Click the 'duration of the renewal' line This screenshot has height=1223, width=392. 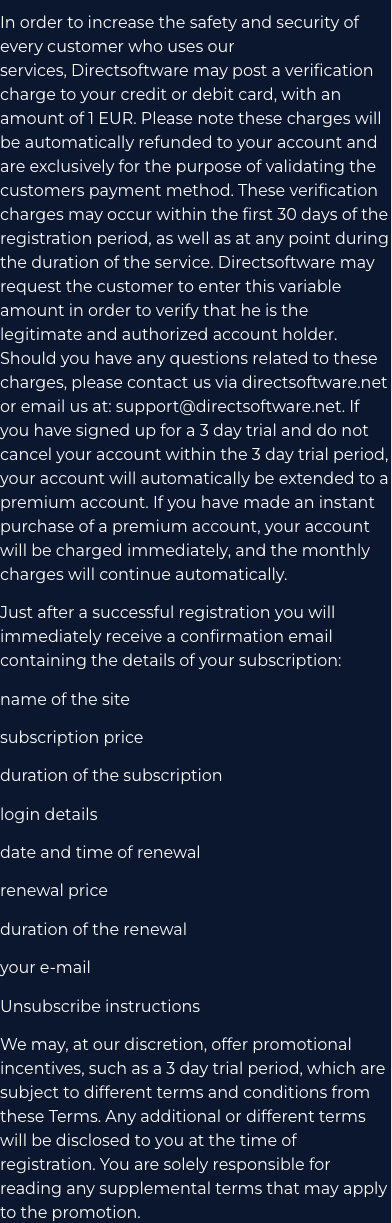(x=93, y=929)
